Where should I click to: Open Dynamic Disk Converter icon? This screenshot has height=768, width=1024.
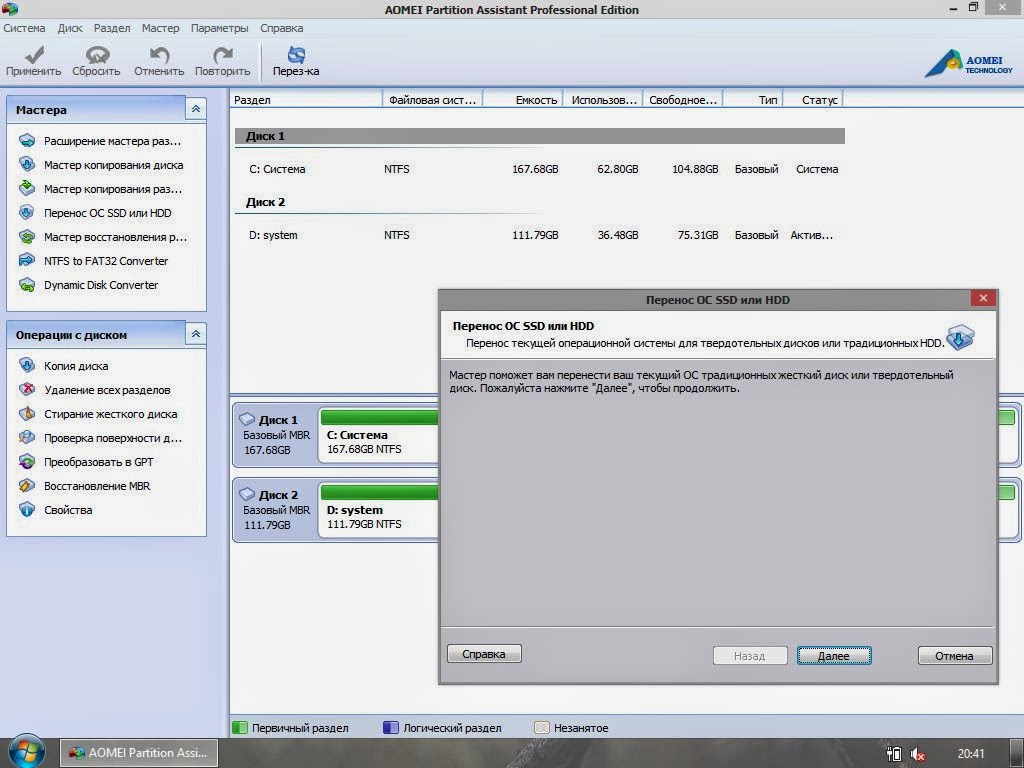27,285
